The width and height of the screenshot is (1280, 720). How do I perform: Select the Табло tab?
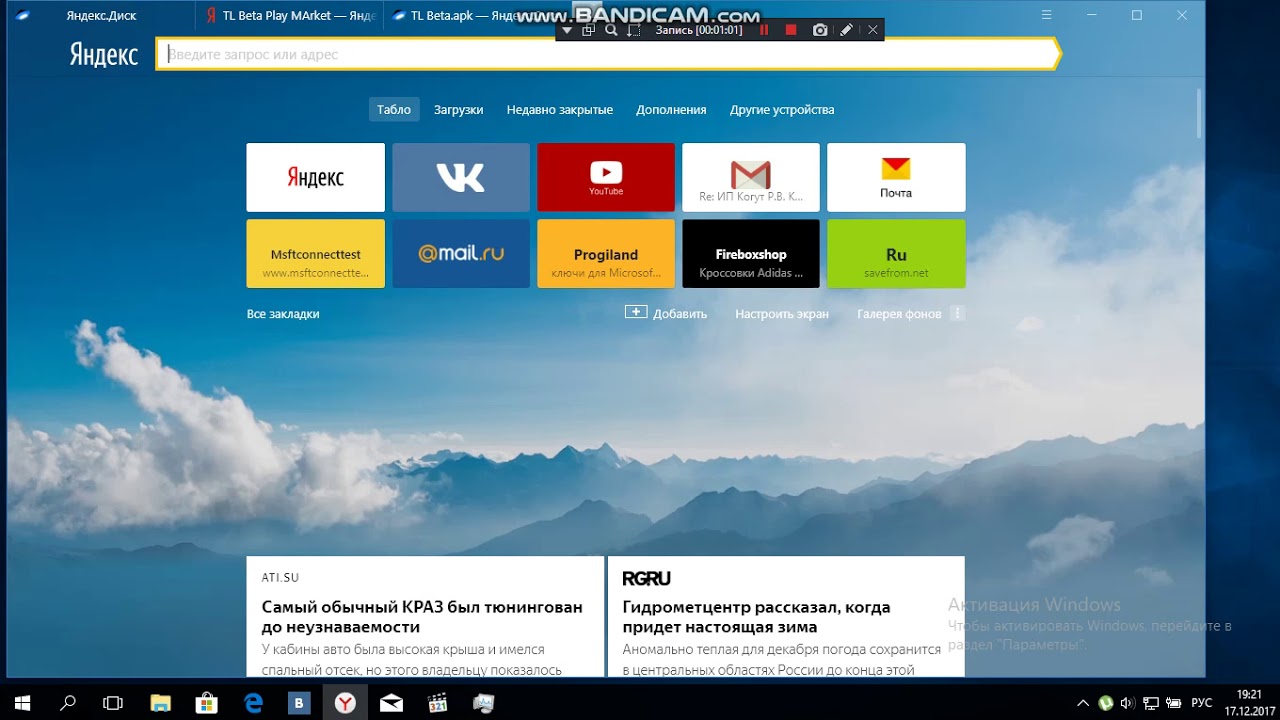point(394,110)
